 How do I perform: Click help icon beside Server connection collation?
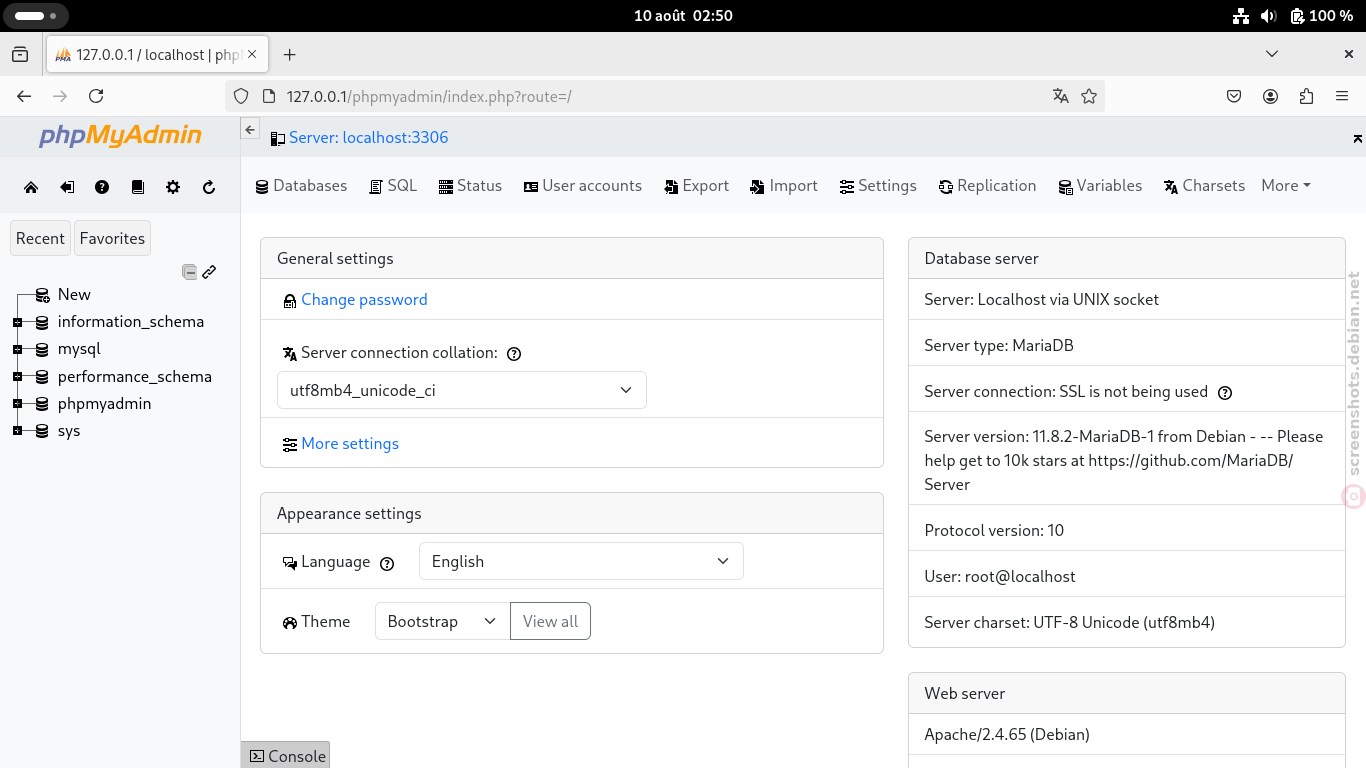point(514,354)
